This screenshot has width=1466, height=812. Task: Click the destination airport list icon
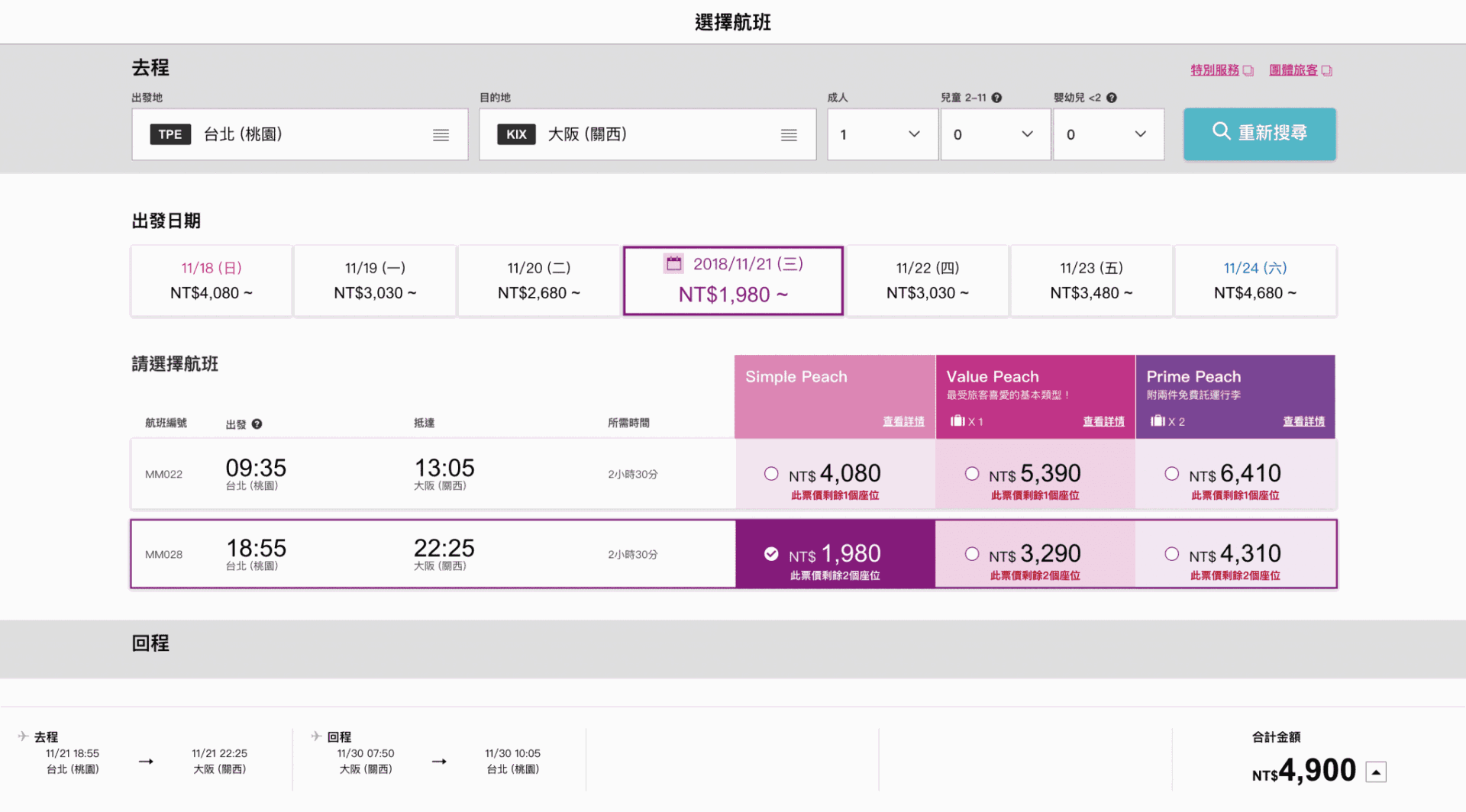789,135
